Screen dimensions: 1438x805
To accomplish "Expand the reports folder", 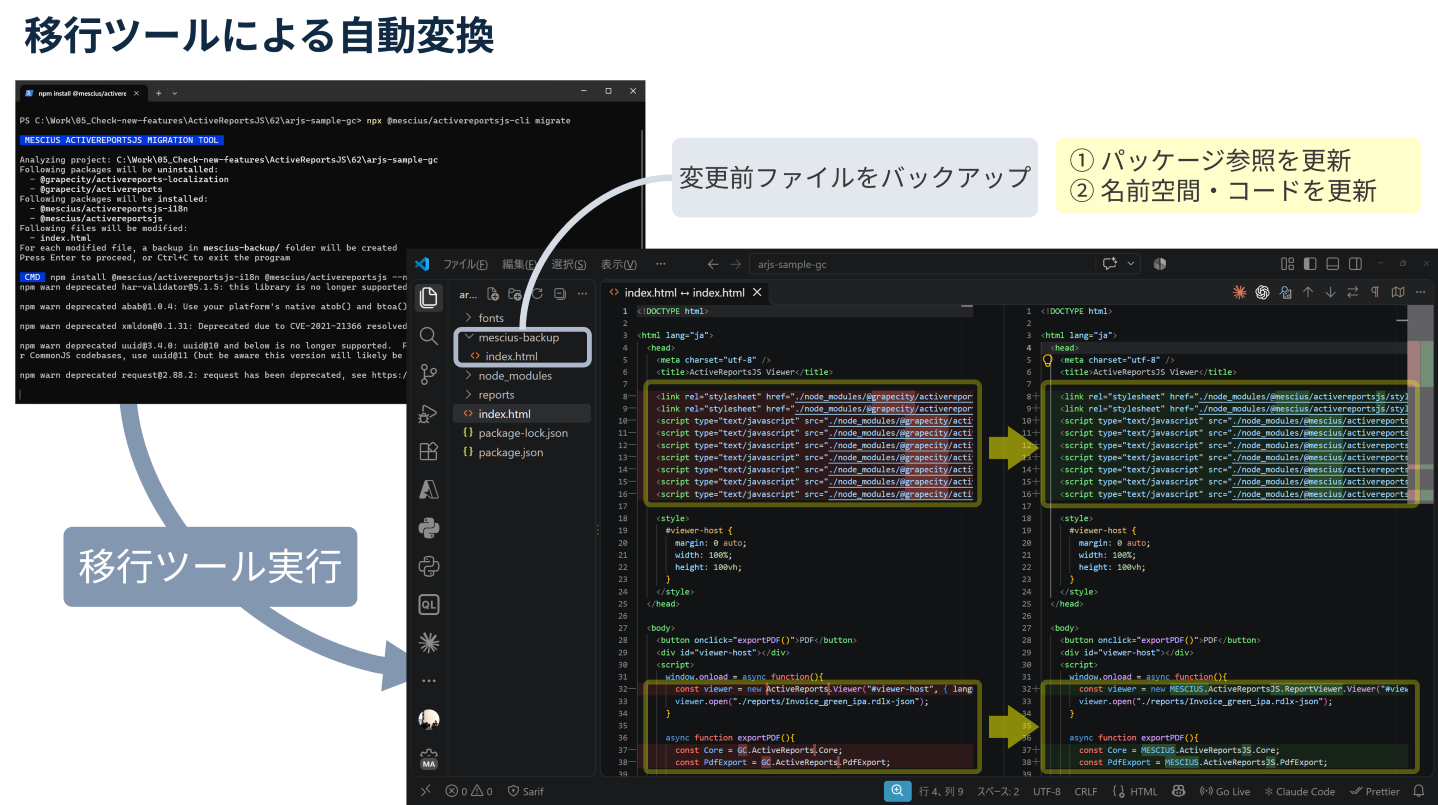I will [521, 395].
